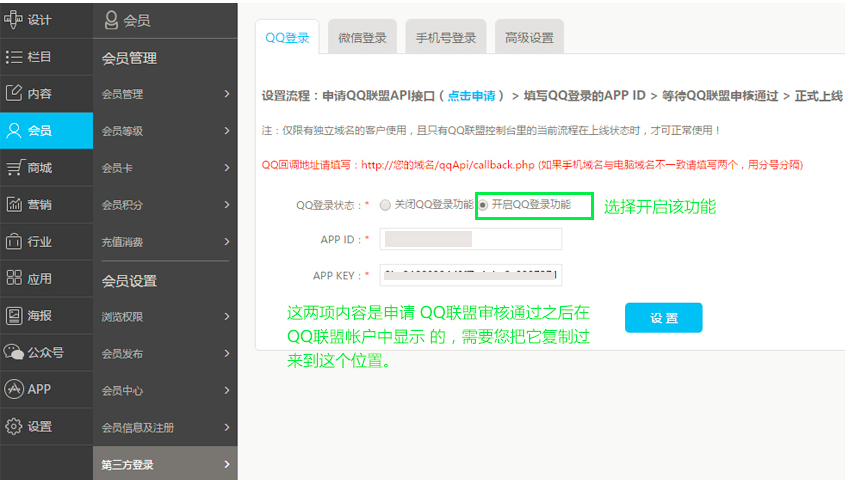Expand 会员中心 submenu arrow
Viewport: 868px width, 480px height.
pos(226,390)
